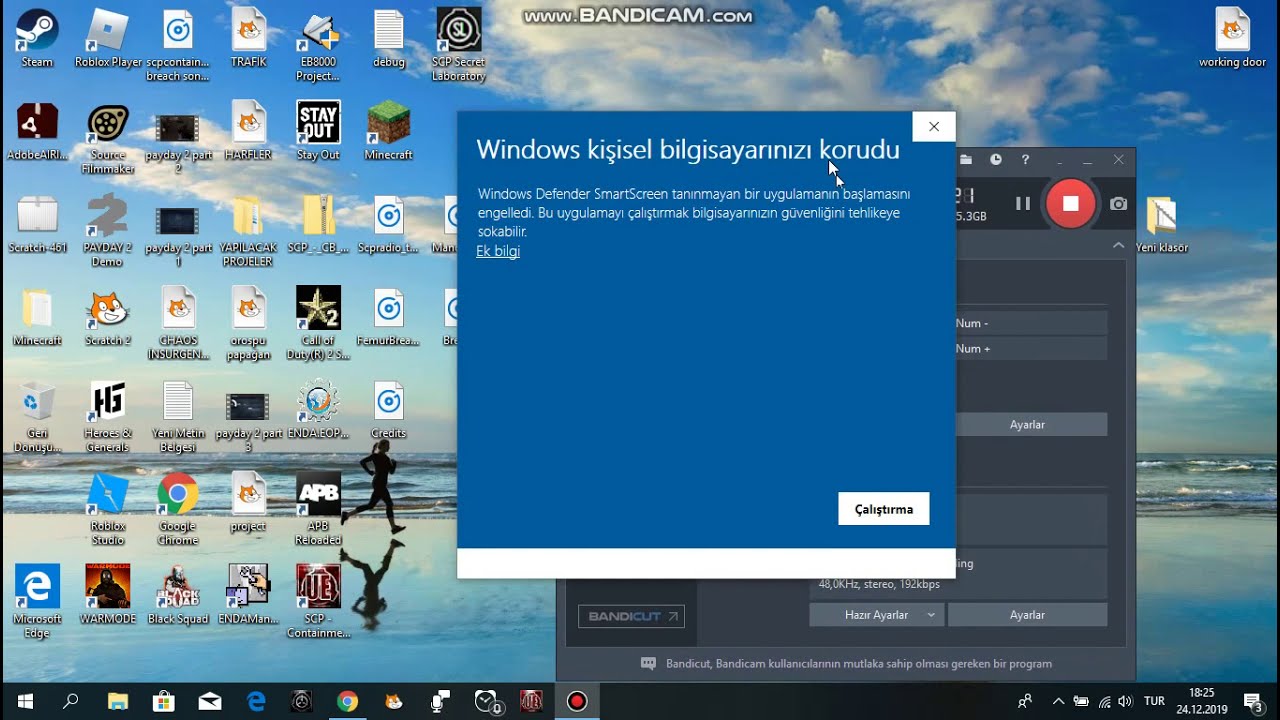
Task: Open Yeni klasör folder on desktop
Action: click(1161, 225)
